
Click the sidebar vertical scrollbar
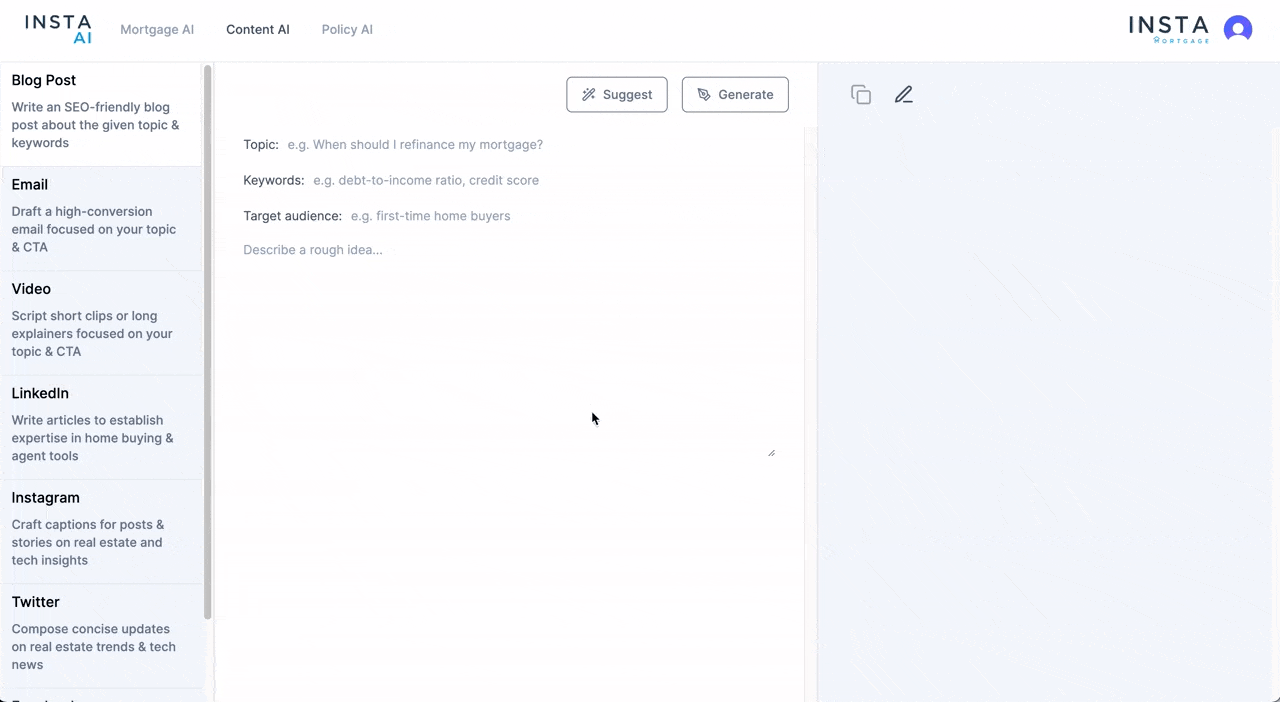[208, 340]
